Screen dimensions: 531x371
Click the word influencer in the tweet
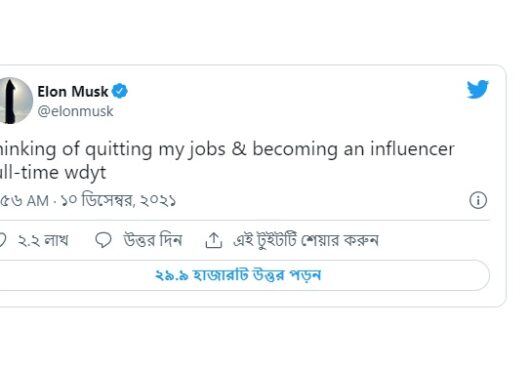pyautogui.click(x=412, y=149)
